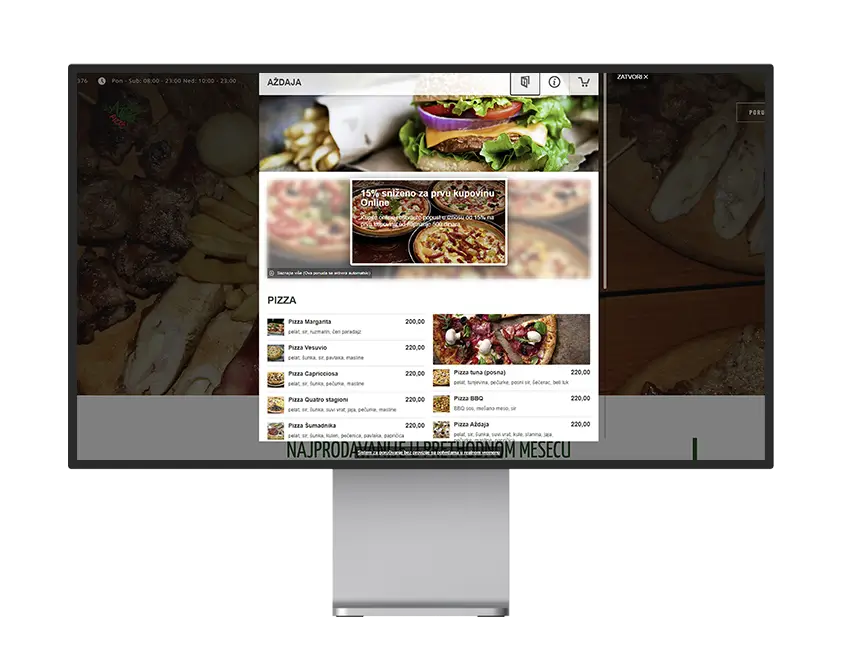Click the underlined ordering system link at the bottom
This screenshot has height=666, width=843.
click(x=428, y=453)
